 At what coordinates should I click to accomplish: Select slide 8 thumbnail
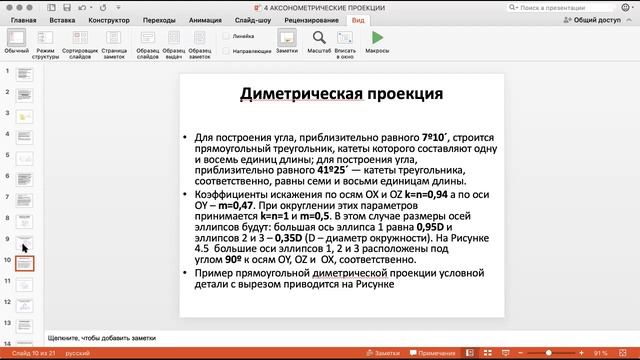[24, 221]
